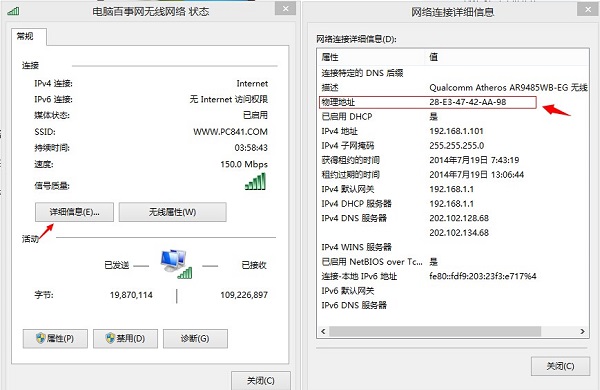This screenshot has height=390, width=600.
Task: Select the 描述 row label
Action: [330, 88]
